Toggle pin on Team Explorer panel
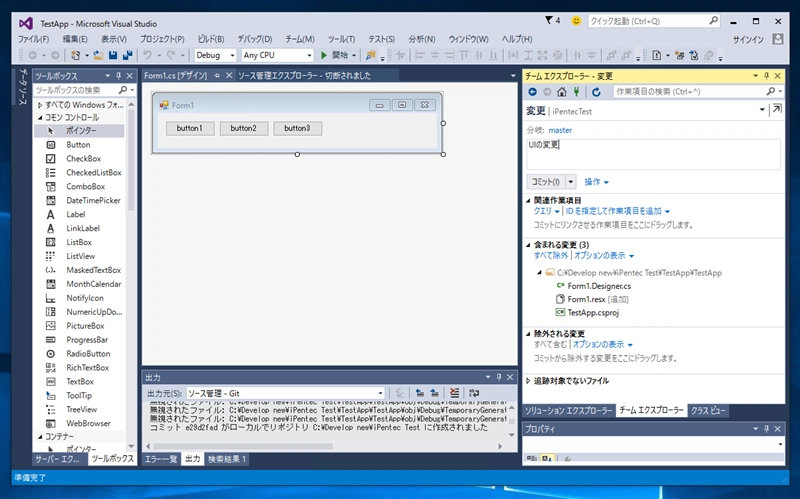The image size is (800, 499). [766, 76]
